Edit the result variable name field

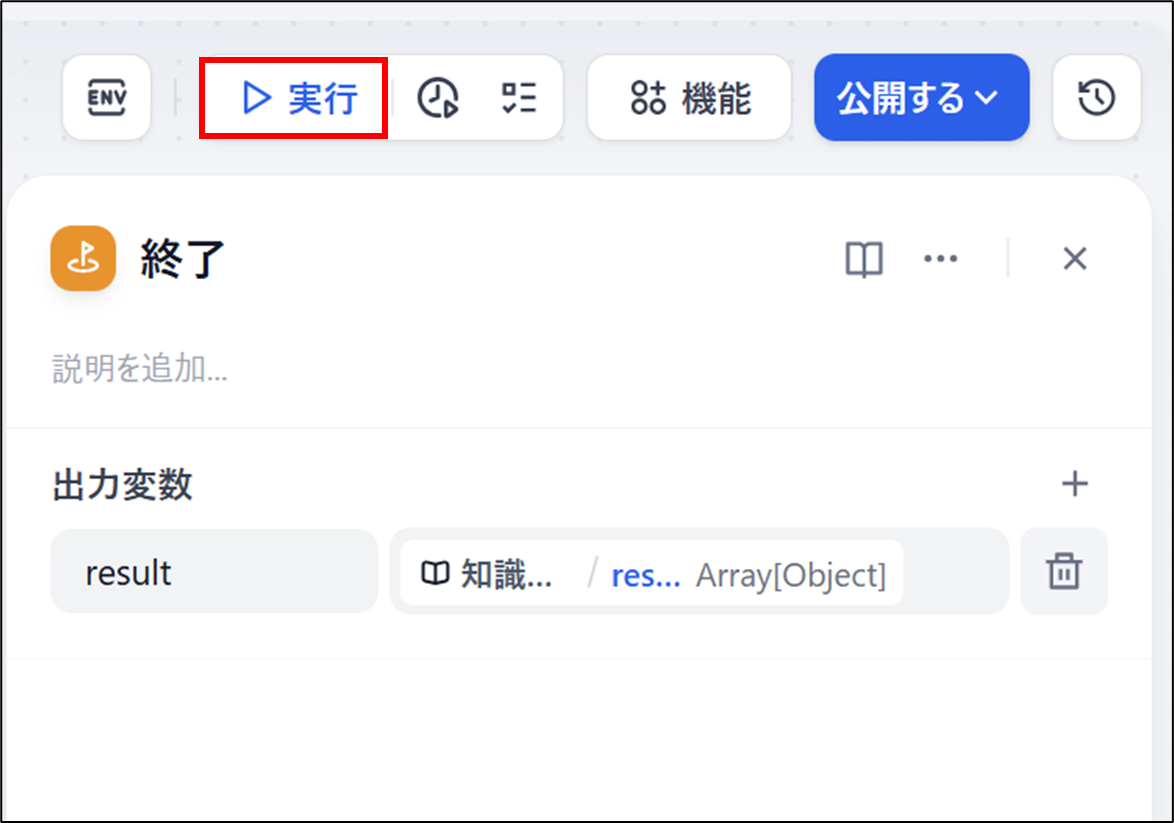click(x=214, y=571)
